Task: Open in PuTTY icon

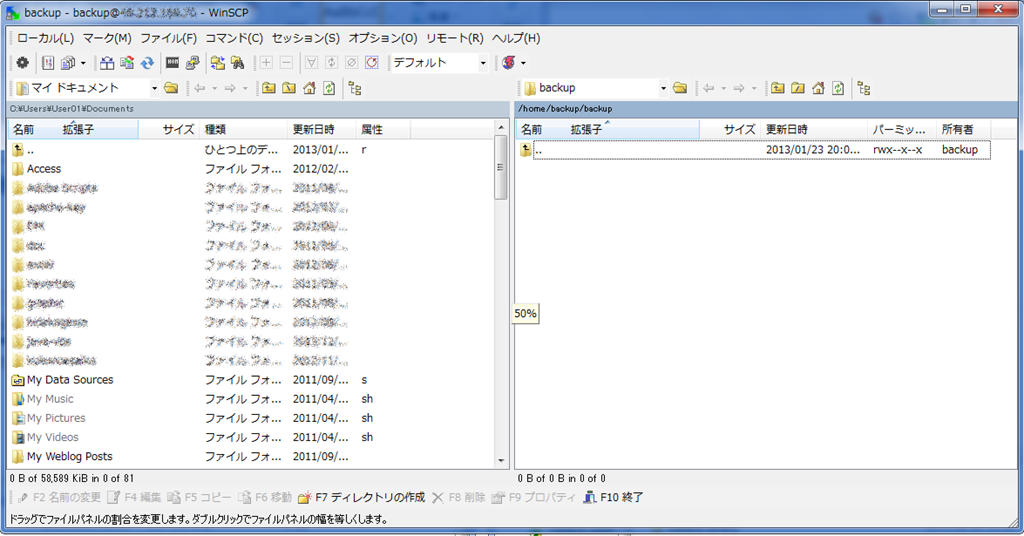Action: click(x=193, y=63)
